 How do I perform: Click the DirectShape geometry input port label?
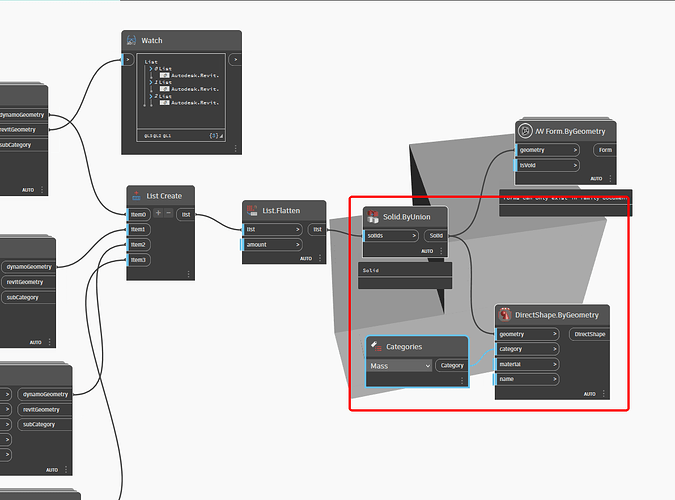512,334
